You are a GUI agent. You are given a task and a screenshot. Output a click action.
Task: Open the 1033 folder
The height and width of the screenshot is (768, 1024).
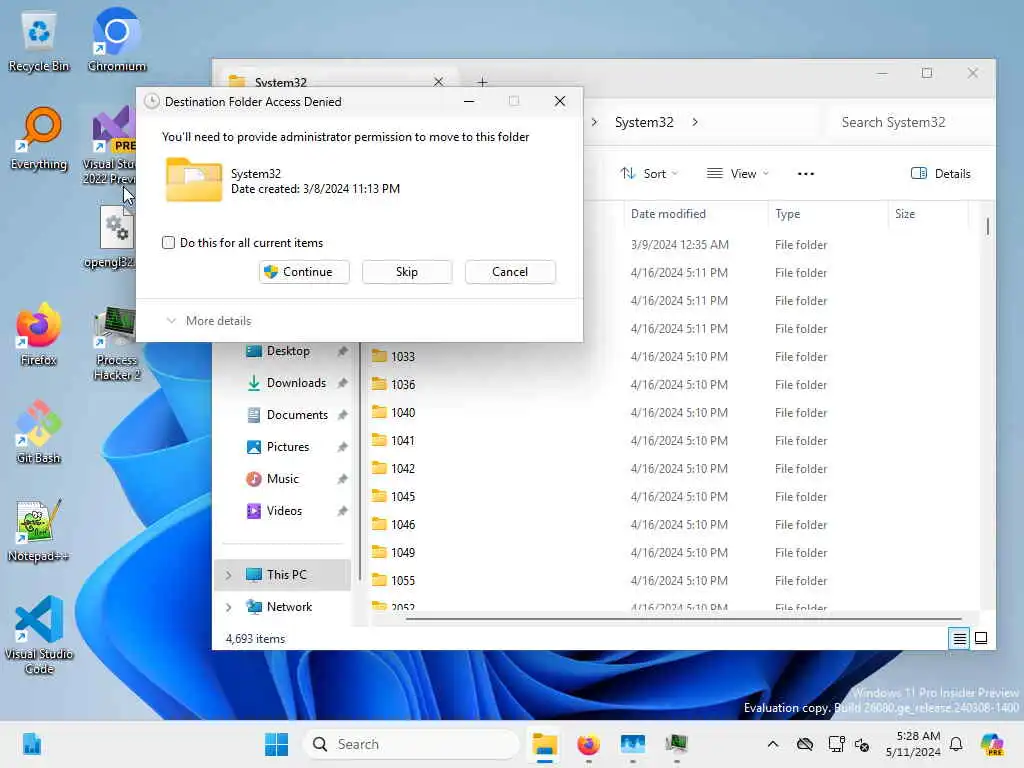coord(403,357)
